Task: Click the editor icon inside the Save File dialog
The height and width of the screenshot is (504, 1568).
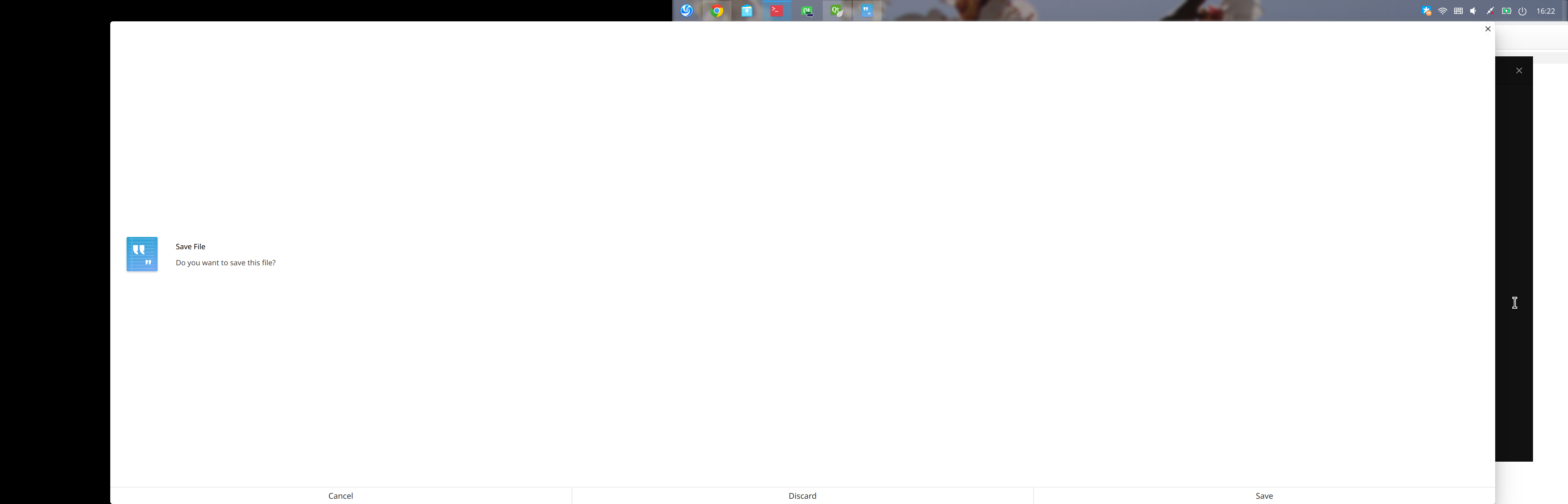Action: click(141, 254)
